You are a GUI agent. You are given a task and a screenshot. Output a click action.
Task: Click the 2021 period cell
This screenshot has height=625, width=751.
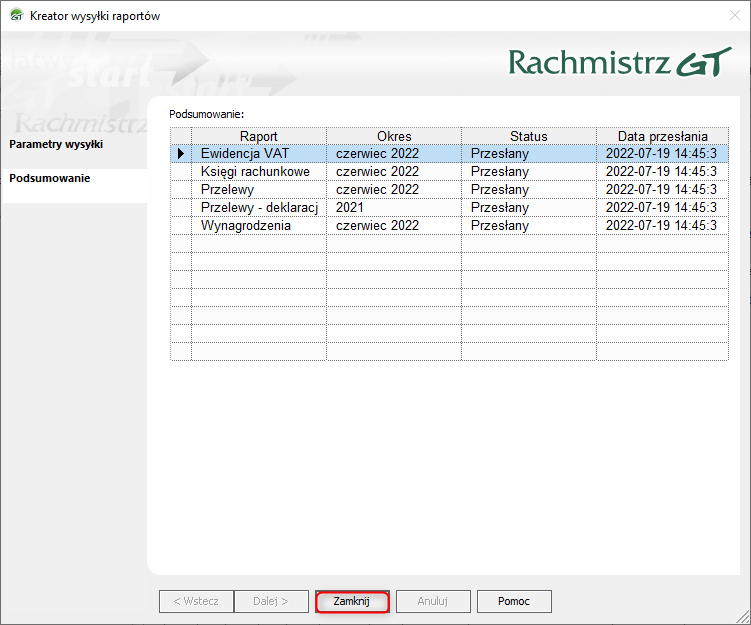[394, 207]
